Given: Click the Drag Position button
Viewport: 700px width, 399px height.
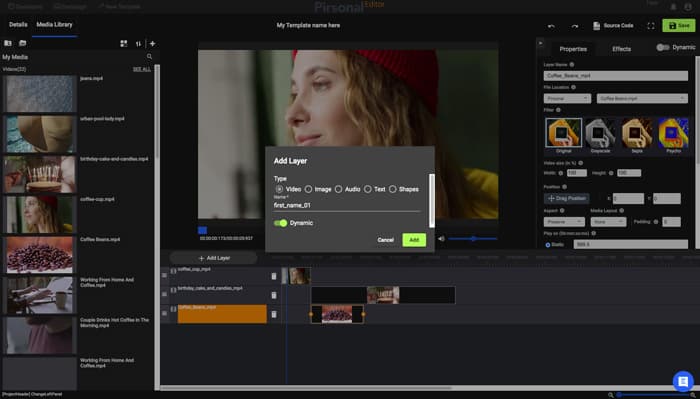Looking at the screenshot, I should click(x=567, y=198).
